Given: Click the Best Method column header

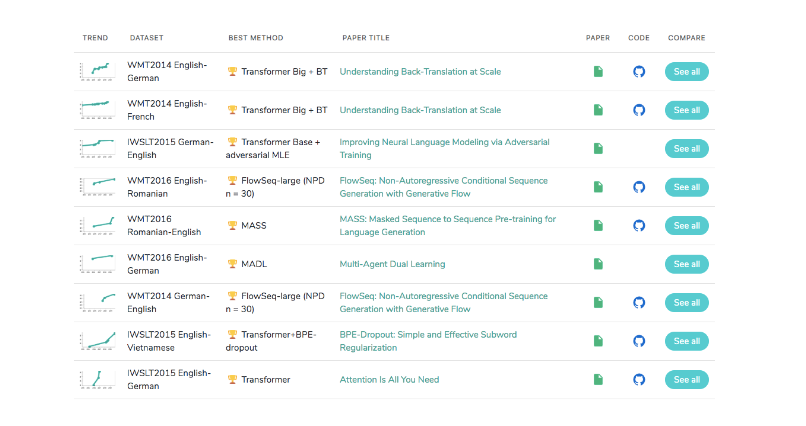Looking at the screenshot, I should click(255, 38).
